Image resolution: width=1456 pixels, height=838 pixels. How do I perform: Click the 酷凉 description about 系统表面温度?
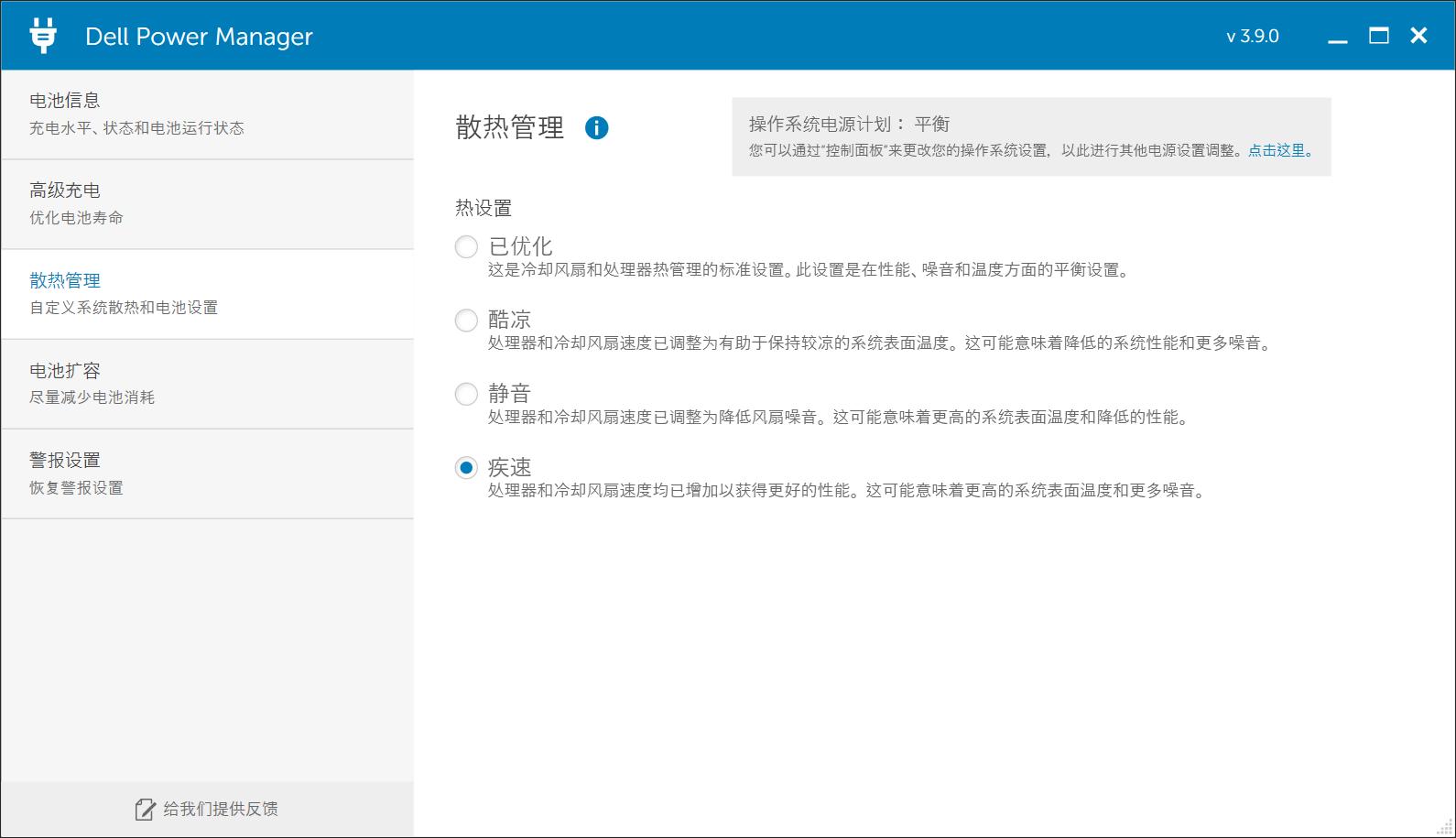(882, 343)
